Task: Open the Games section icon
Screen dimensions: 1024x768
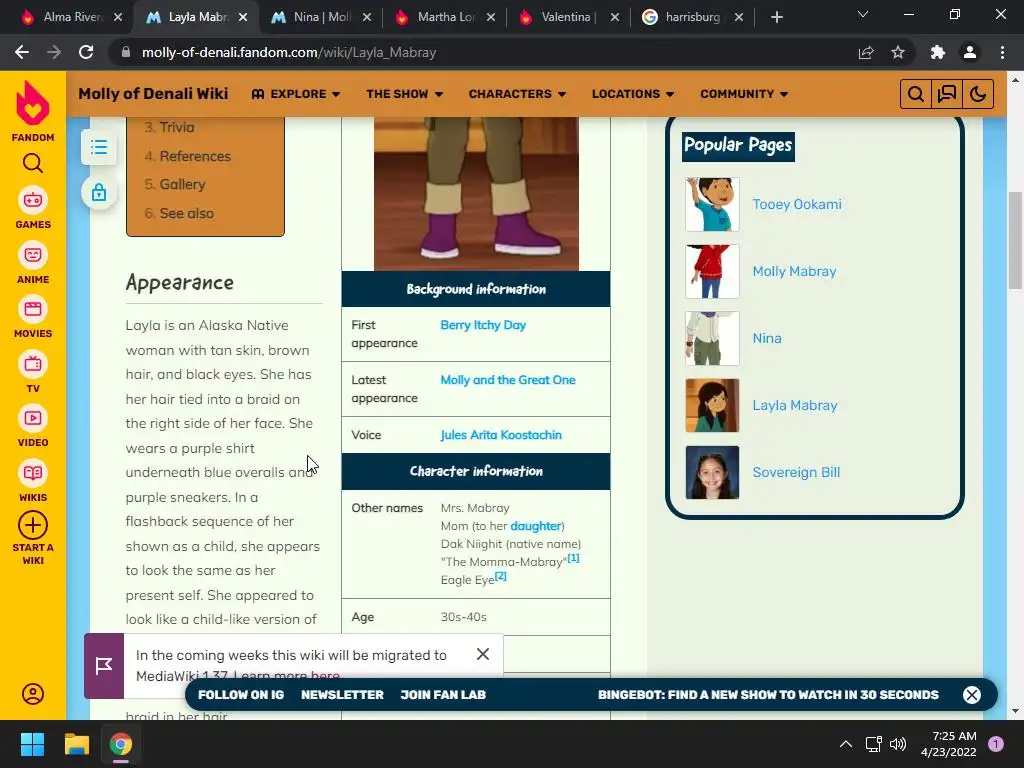Action: tap(33, 200)
